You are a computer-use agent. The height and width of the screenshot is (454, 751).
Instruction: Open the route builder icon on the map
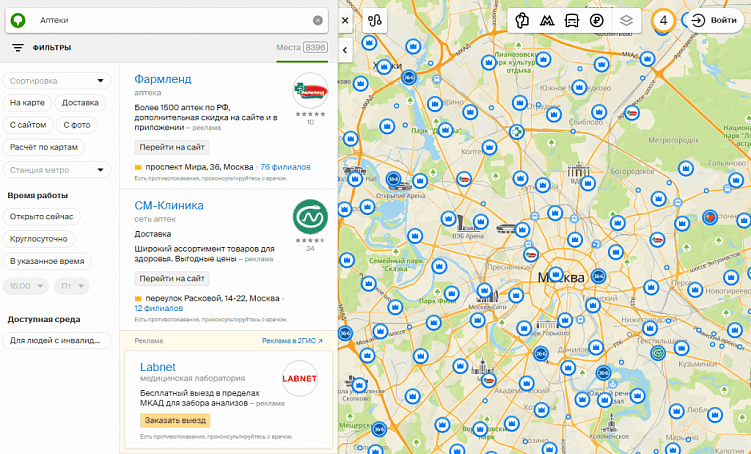(375, 21)
